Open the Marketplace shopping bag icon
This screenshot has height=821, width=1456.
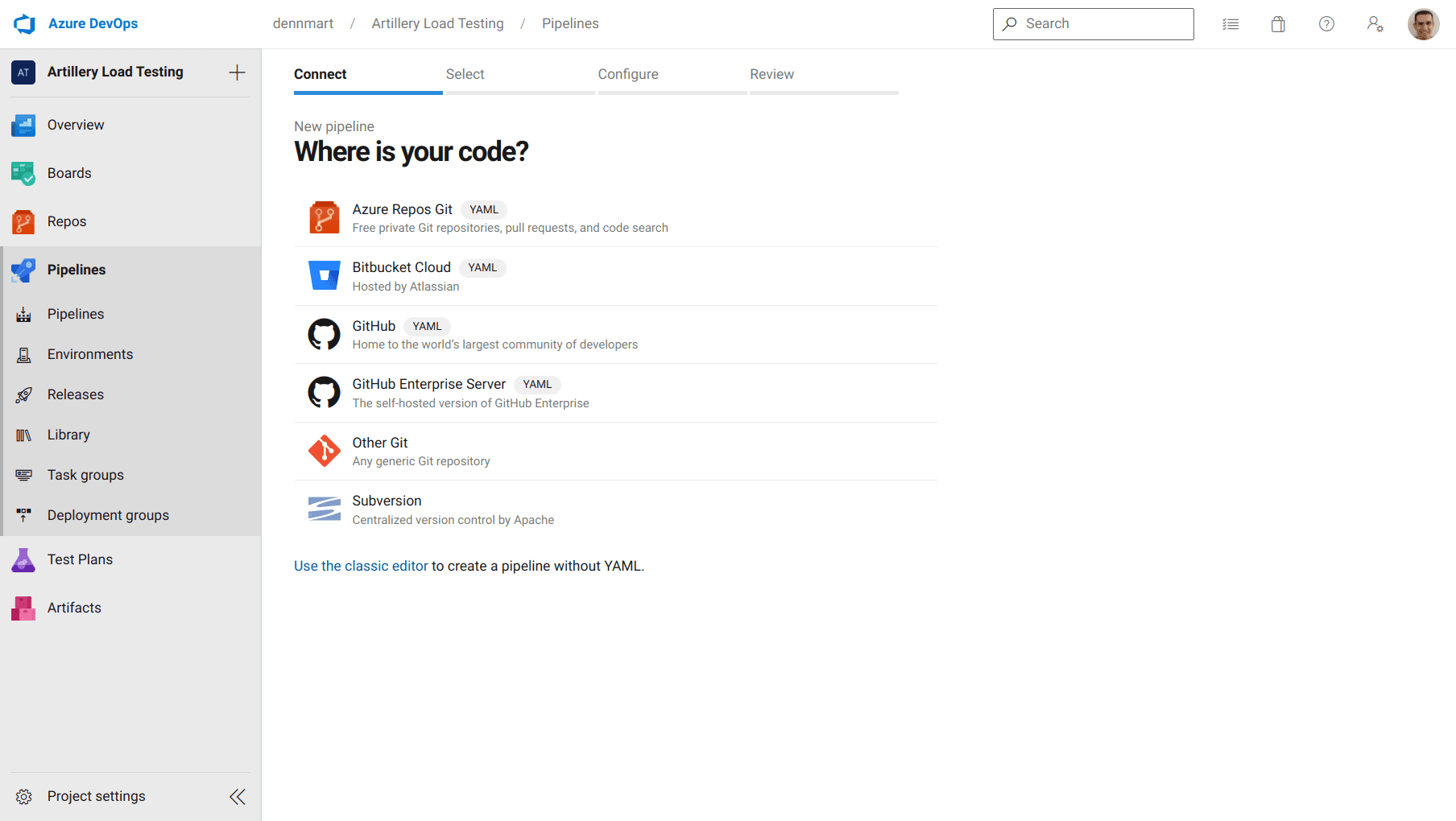click(1278, 24)
